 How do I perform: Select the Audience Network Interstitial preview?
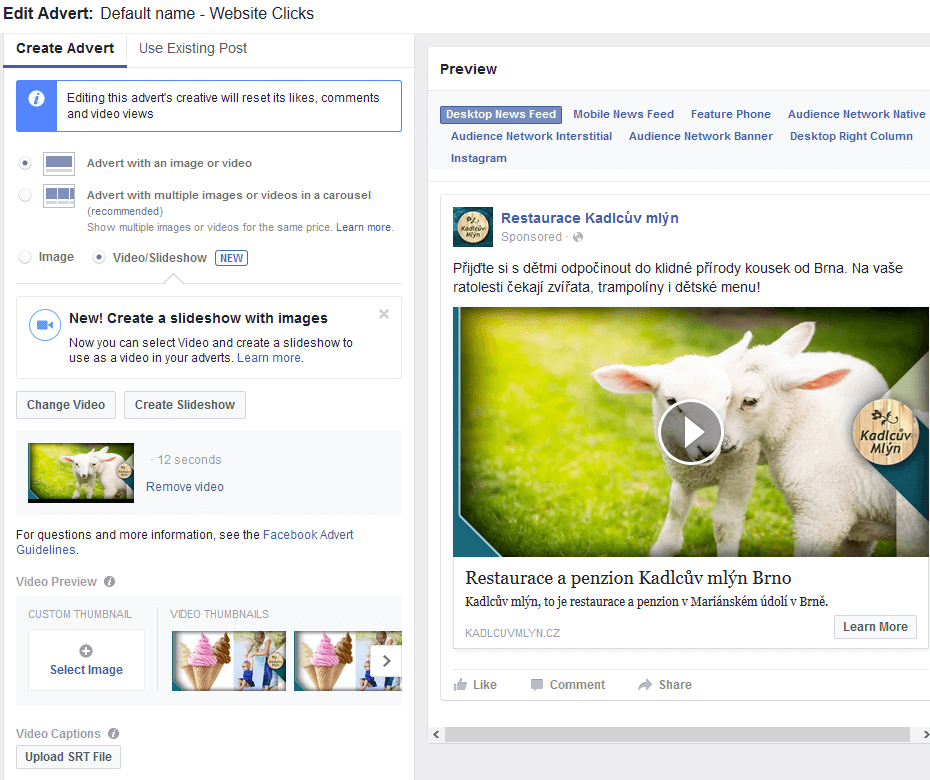point(531,136)
